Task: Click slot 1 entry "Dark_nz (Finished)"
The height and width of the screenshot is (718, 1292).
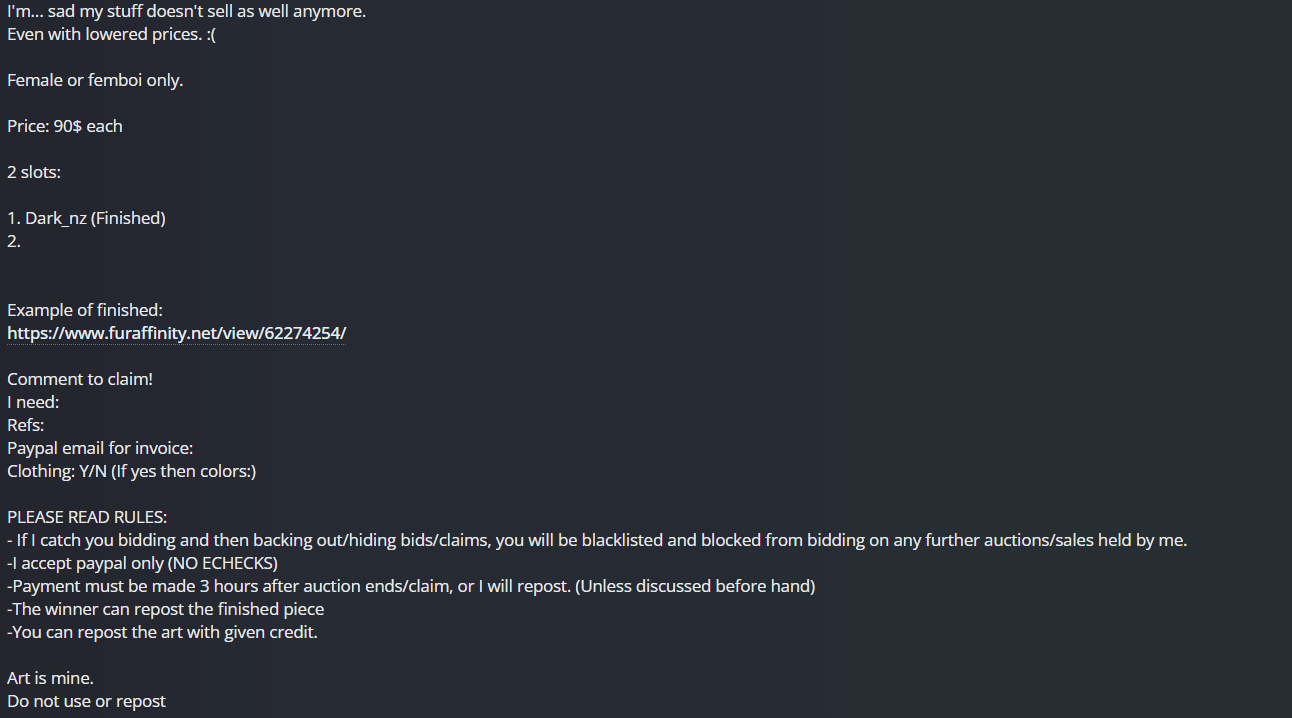Action: [x=95, y=218]
